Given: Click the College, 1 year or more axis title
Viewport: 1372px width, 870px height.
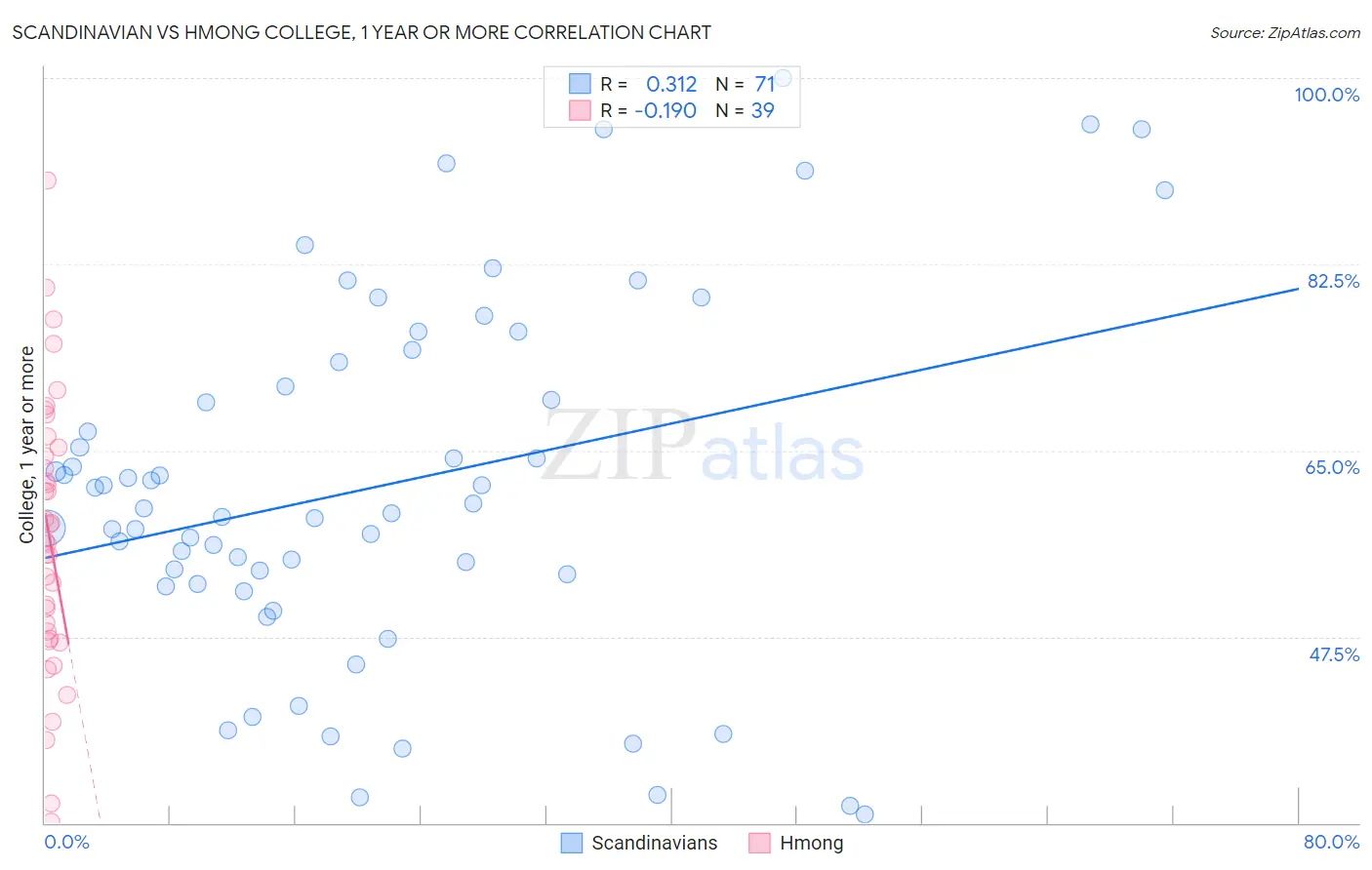Looking at the screenshot, I should 26,445.
